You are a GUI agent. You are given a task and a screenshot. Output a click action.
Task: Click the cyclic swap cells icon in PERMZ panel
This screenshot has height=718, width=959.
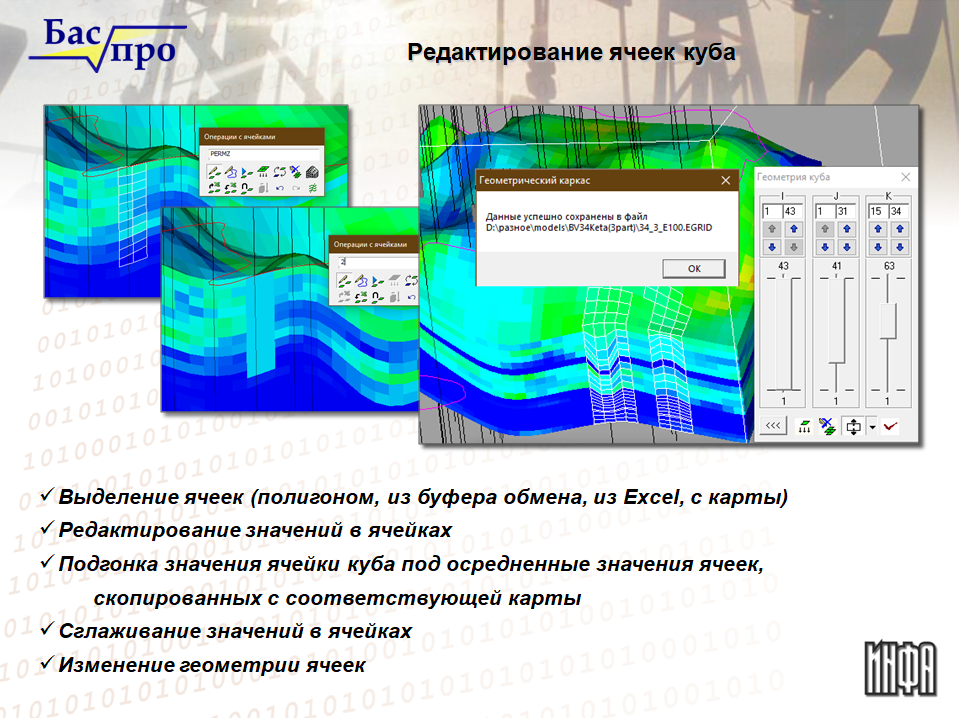[280, 172]
